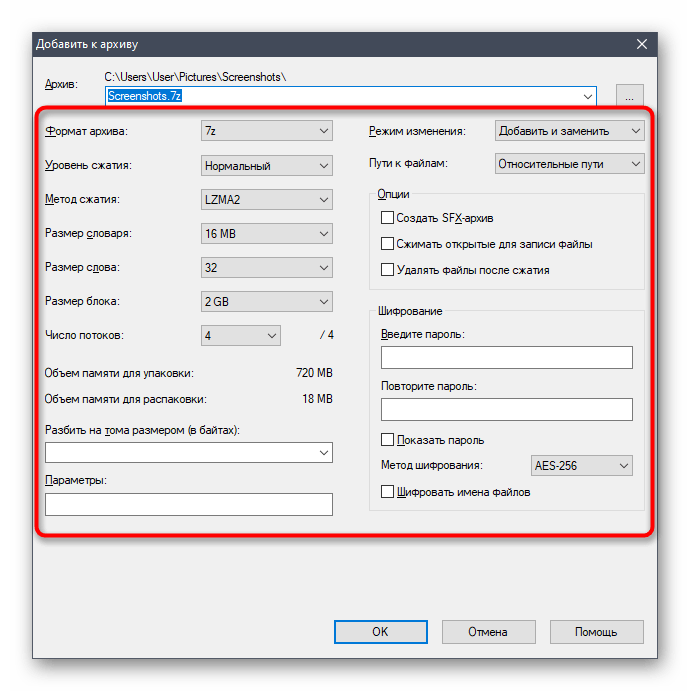Click the Введите пароль field
The image size is (690, 691).
point(507,357)
